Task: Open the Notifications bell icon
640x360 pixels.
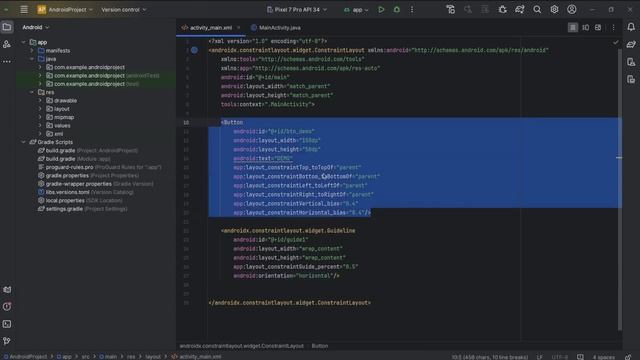Action: 631,27
